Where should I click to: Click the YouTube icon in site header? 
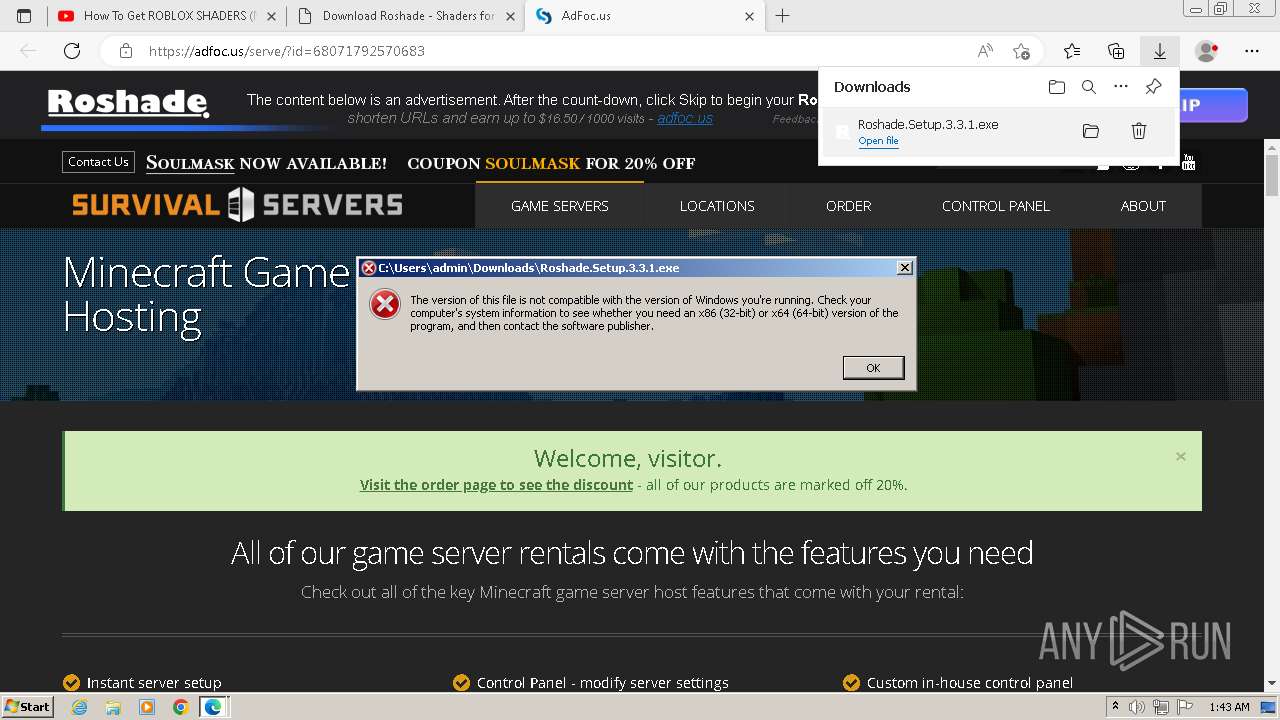pyautogui.click(x=1188, y=163)
